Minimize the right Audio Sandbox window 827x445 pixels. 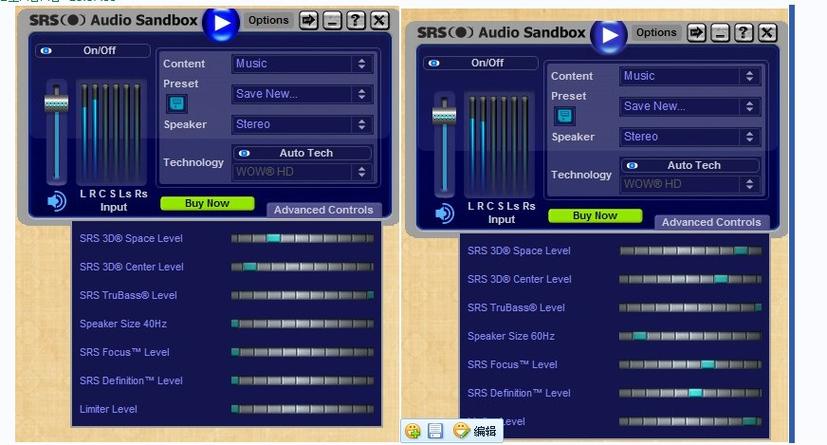(720, 33)
